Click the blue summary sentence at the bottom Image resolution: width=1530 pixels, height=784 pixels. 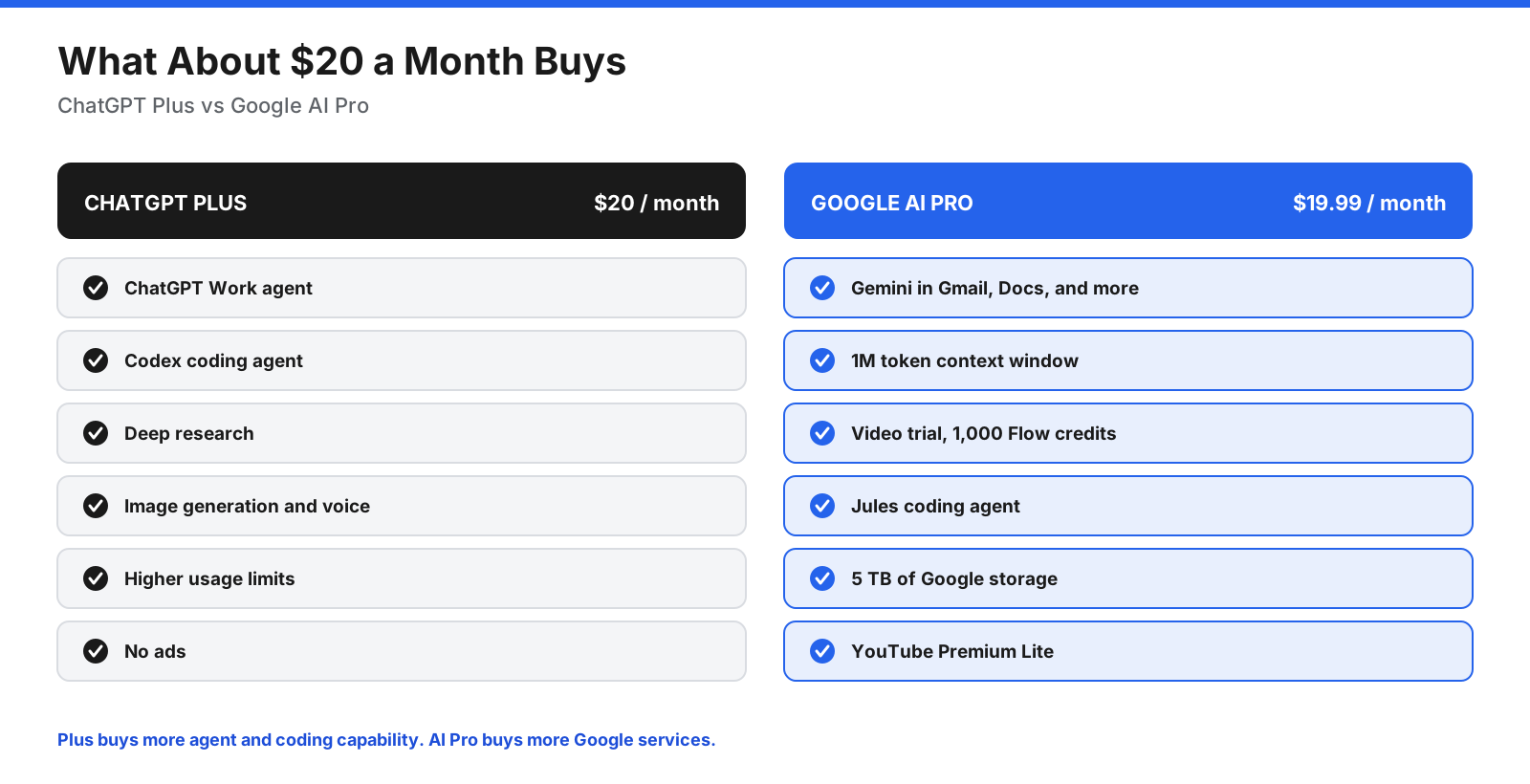[x=386, y=740]
